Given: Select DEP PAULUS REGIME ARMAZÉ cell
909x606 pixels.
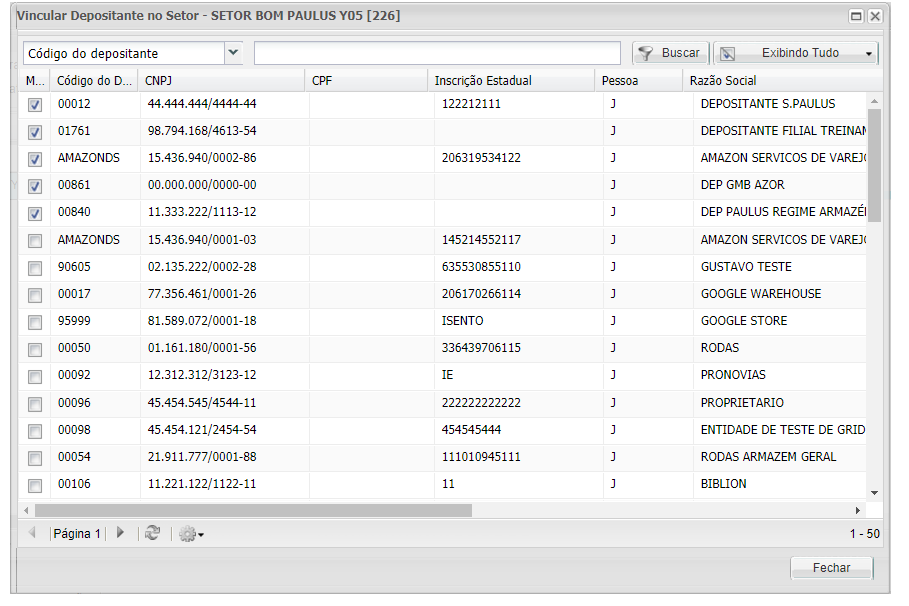Looking at the screenshot, I should pos(780,212).
